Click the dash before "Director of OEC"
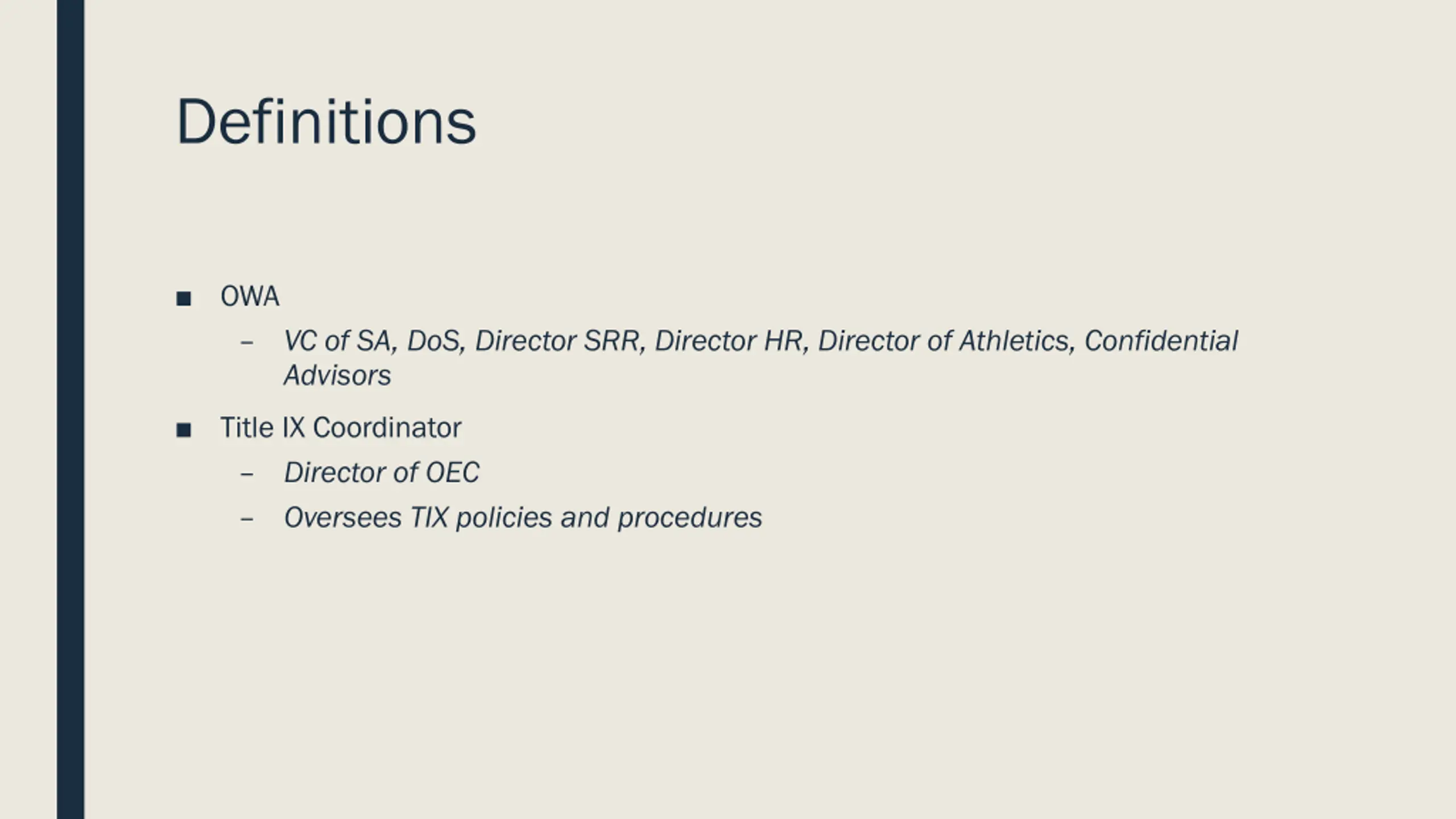This screenshot has height=819, width=1456. pos(246,474)
